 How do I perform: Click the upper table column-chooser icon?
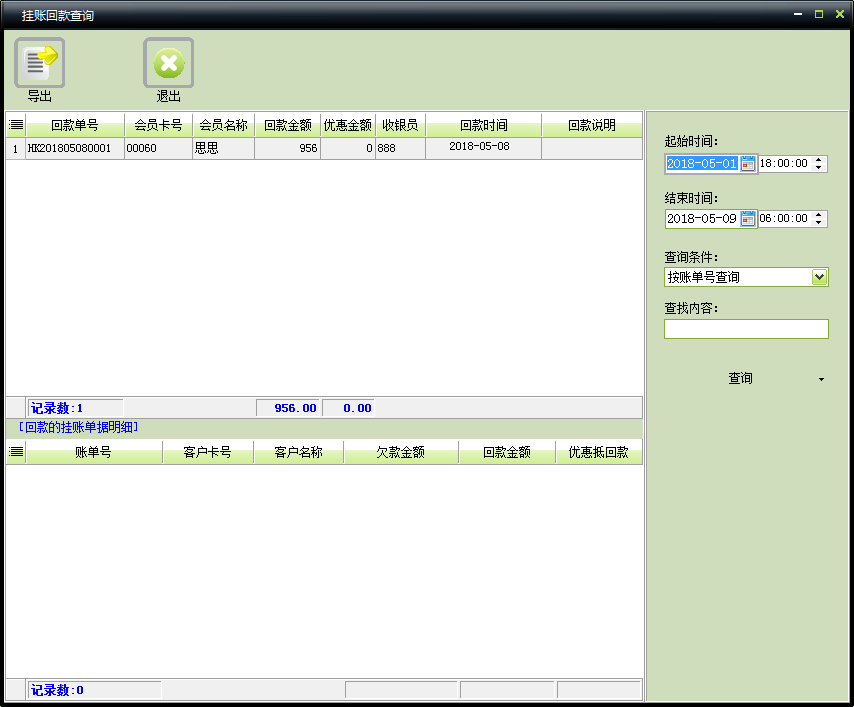16,126
